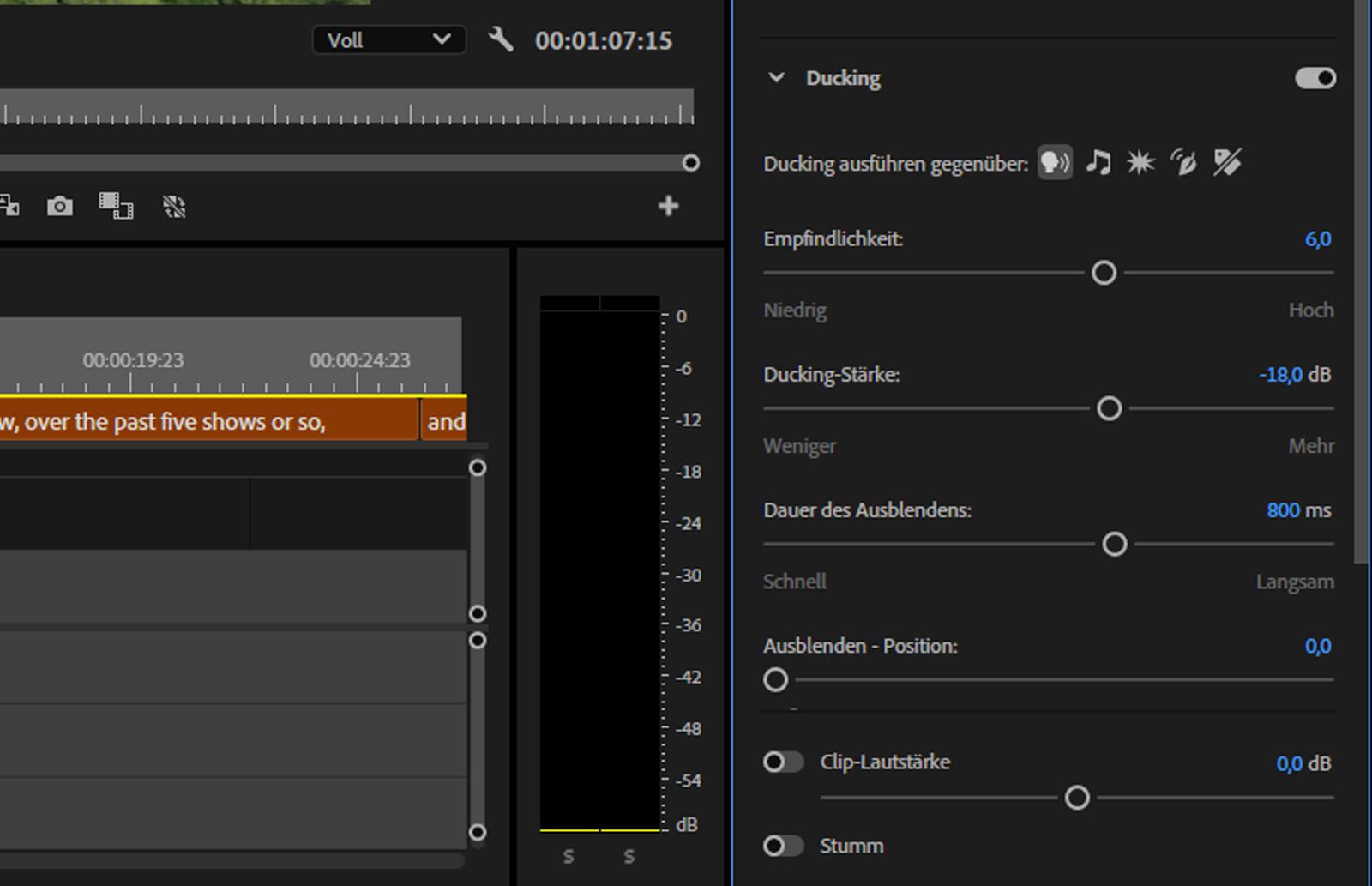The height and width of the screenshot is (886, 1372).
Task: Collapse the Ducking section chevron
Action: 777,78
